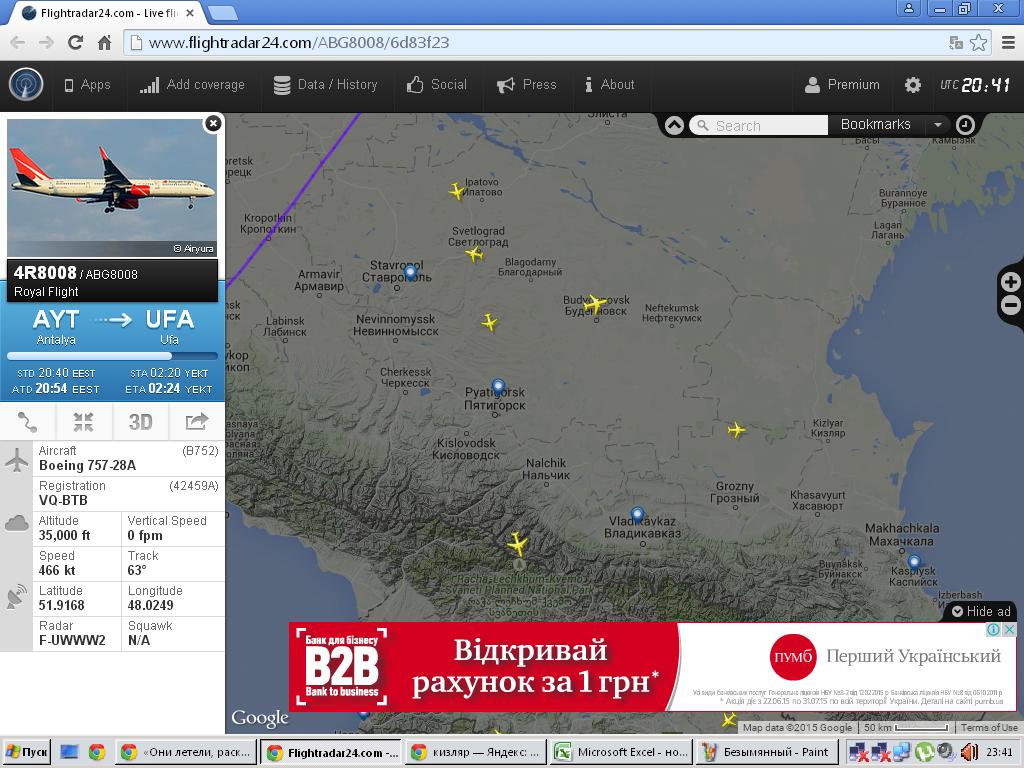Click the Flightradar24 radar logo
This screenshot has width=1024, height=768.
point(26,85)
